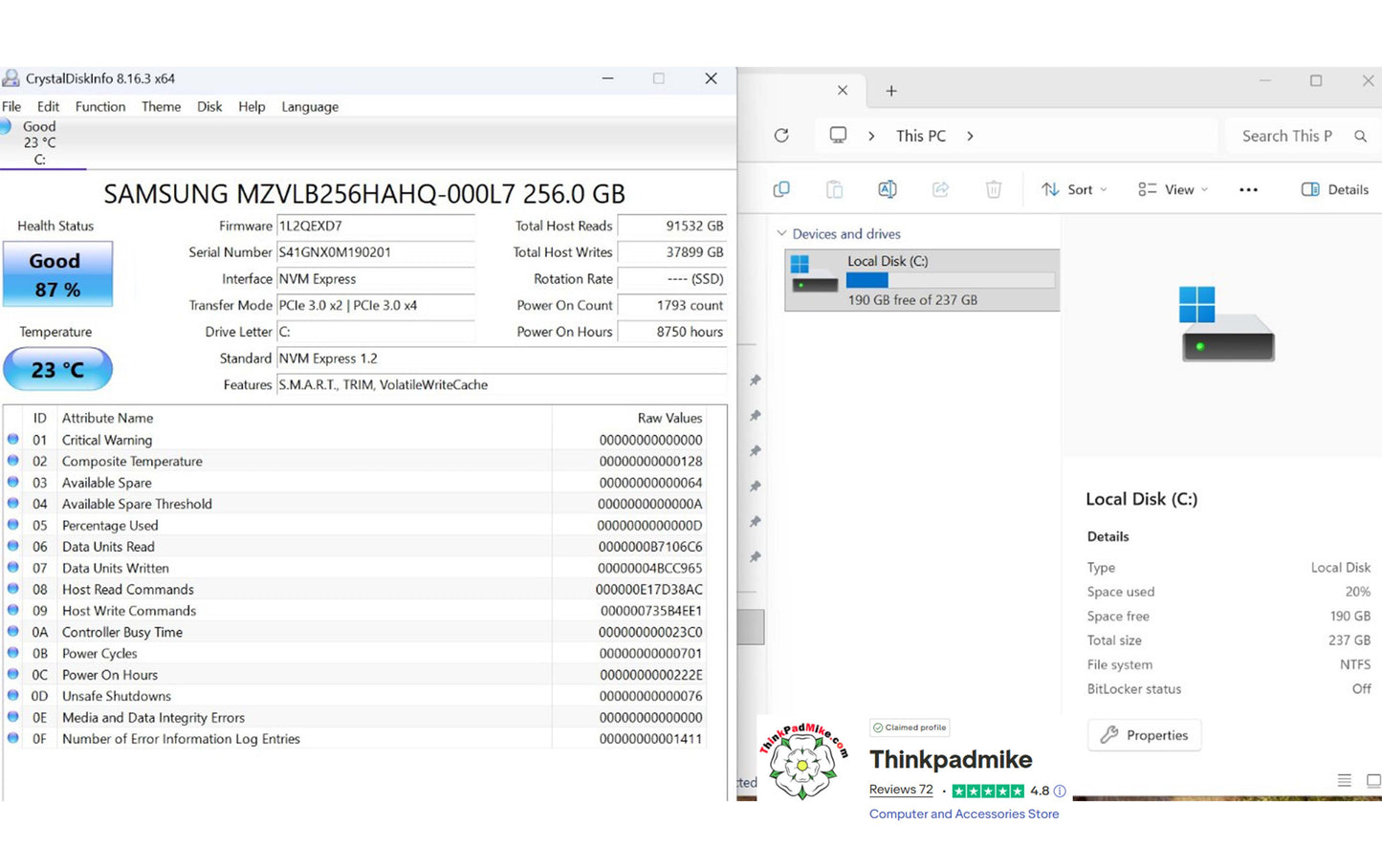Open the Sort dropdown

[1073, 189]
